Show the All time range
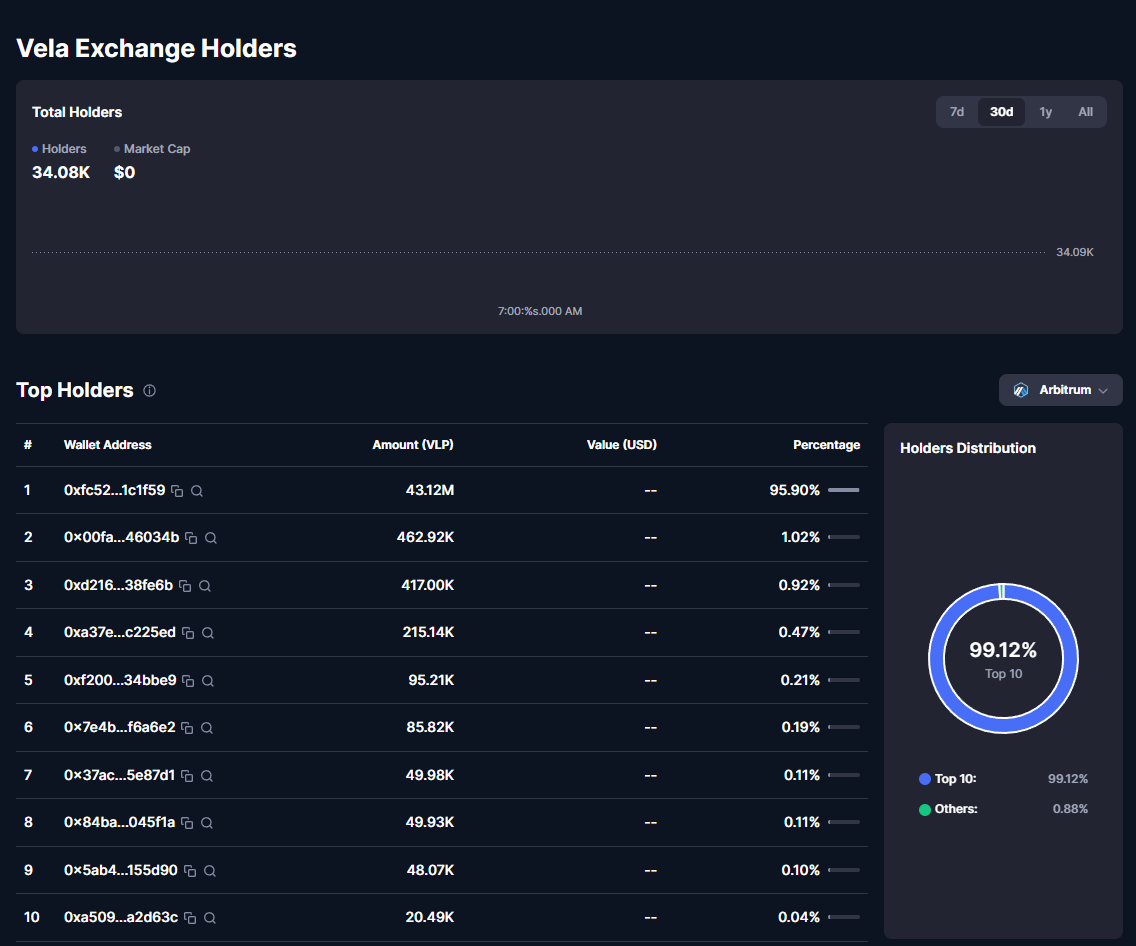 (1085, 112)
